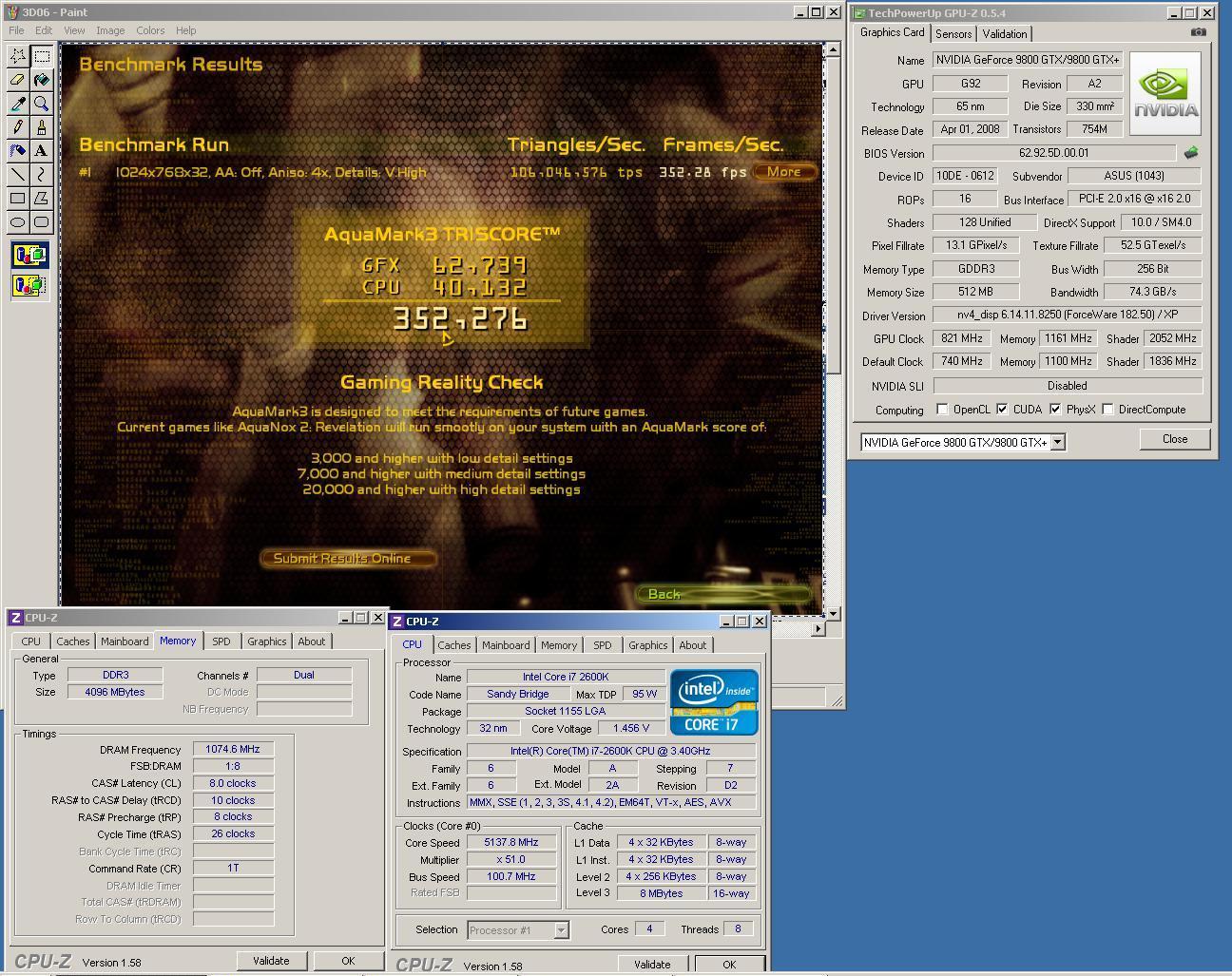The height and width of the screenshot is (976, 1232).
Task: Open the Processor #1 selection dropdown
Action: coord(561,930)
